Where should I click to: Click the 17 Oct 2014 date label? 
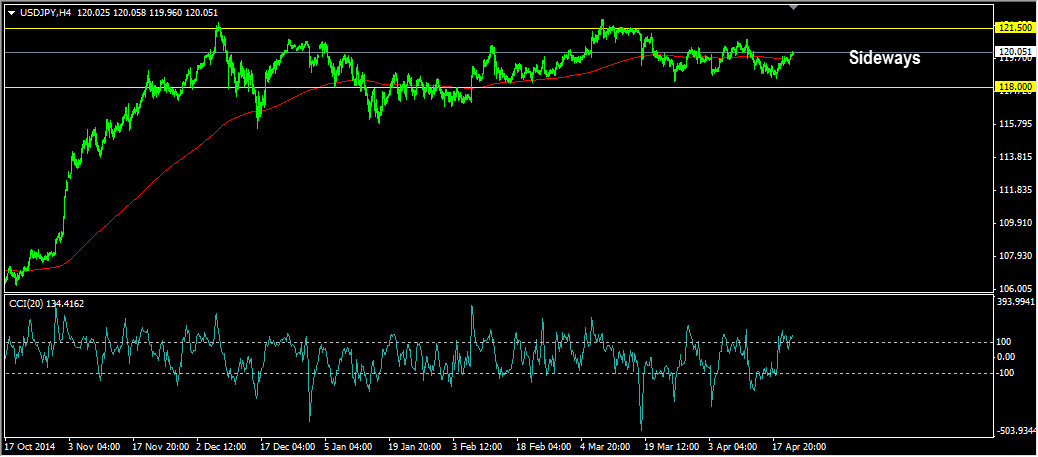click(32, 446)
